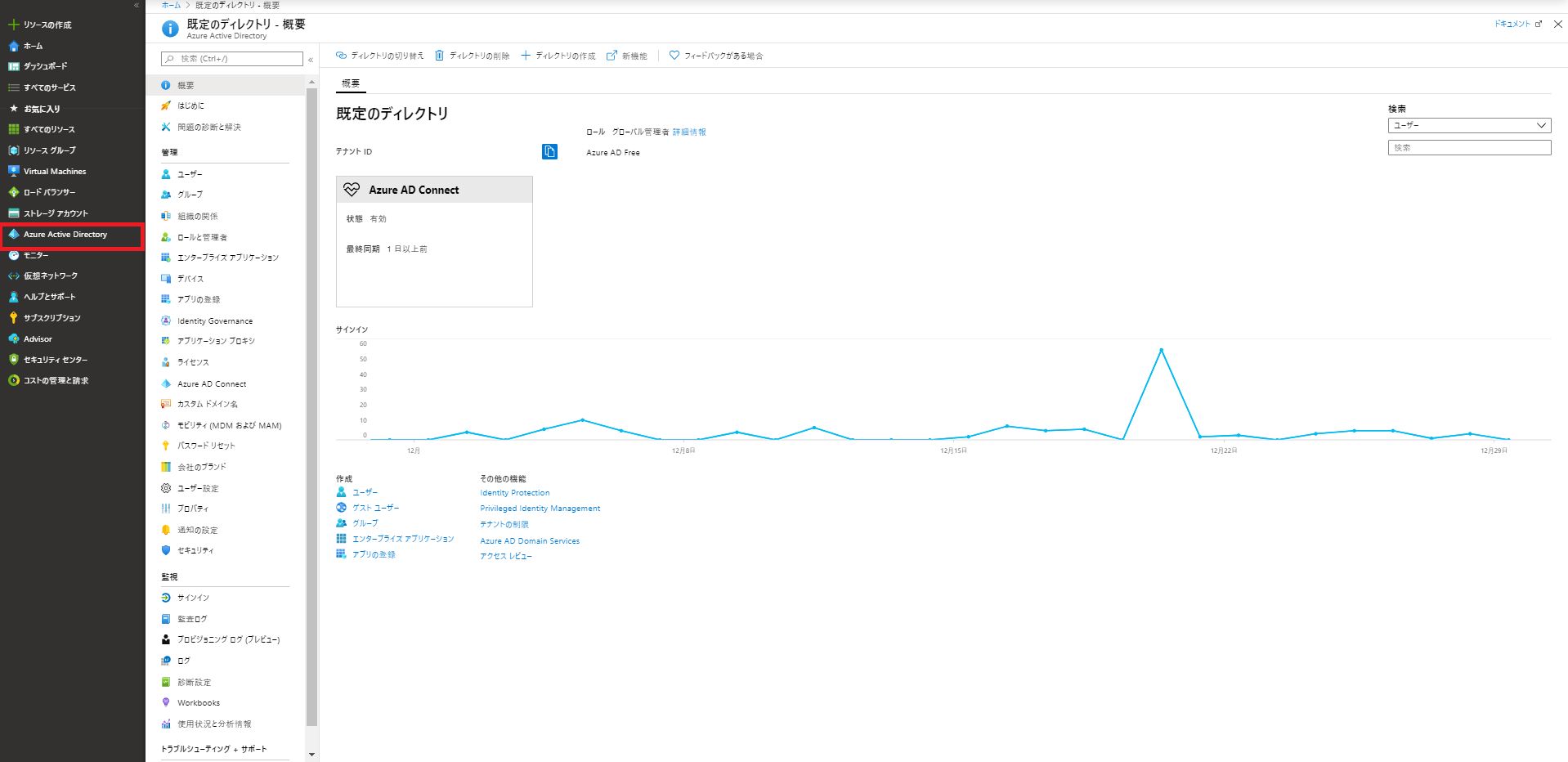Open the ユーザー search type dropdown
The height and width of the screenshot is (762, 1568).
[1468, 125]
